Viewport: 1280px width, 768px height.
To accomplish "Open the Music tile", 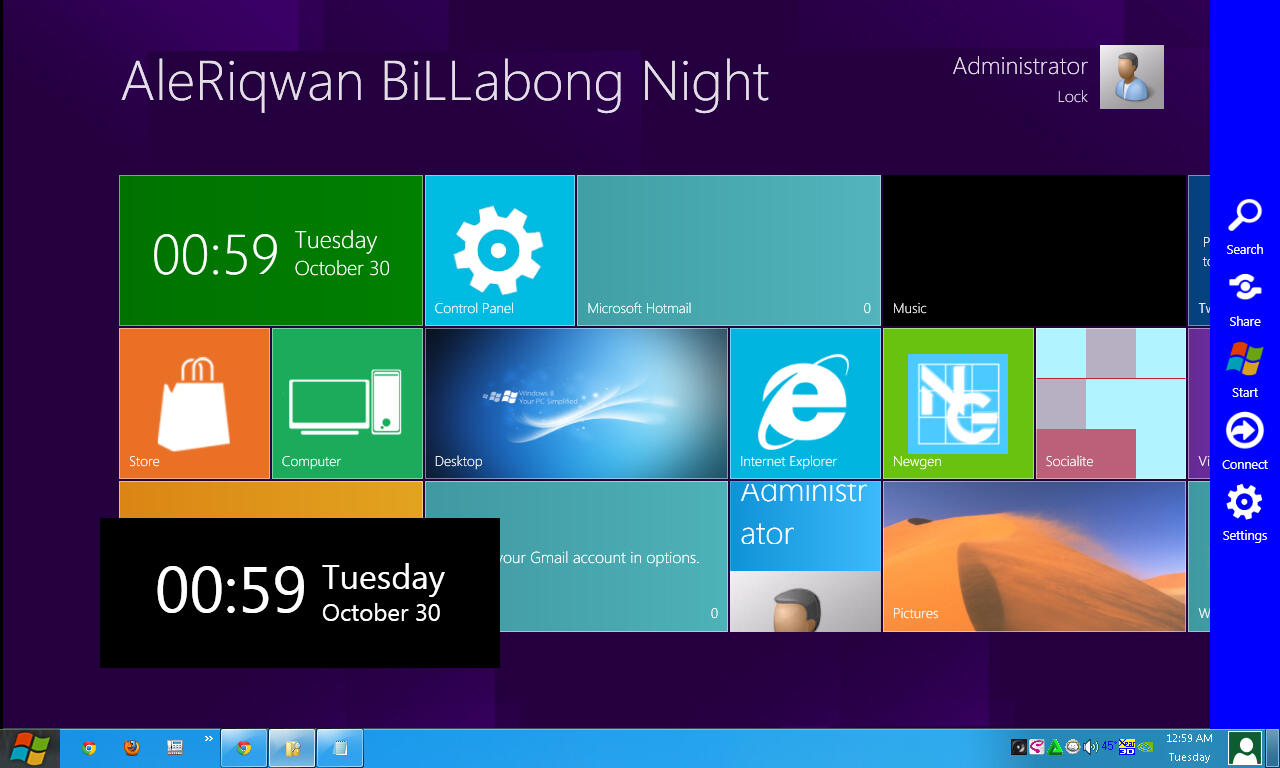I will click(1034, 250).
